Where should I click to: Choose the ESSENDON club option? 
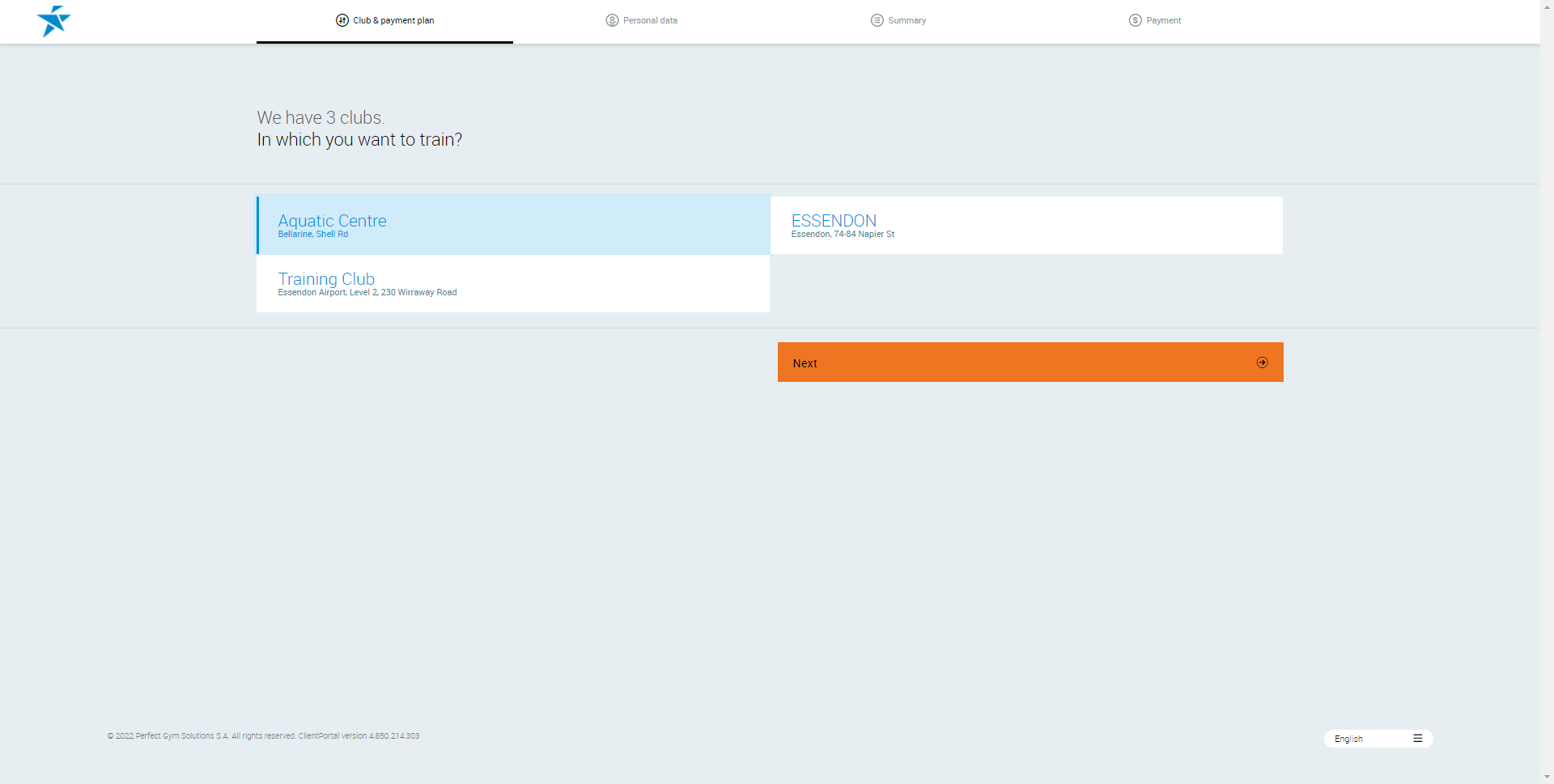[1026, 225]
